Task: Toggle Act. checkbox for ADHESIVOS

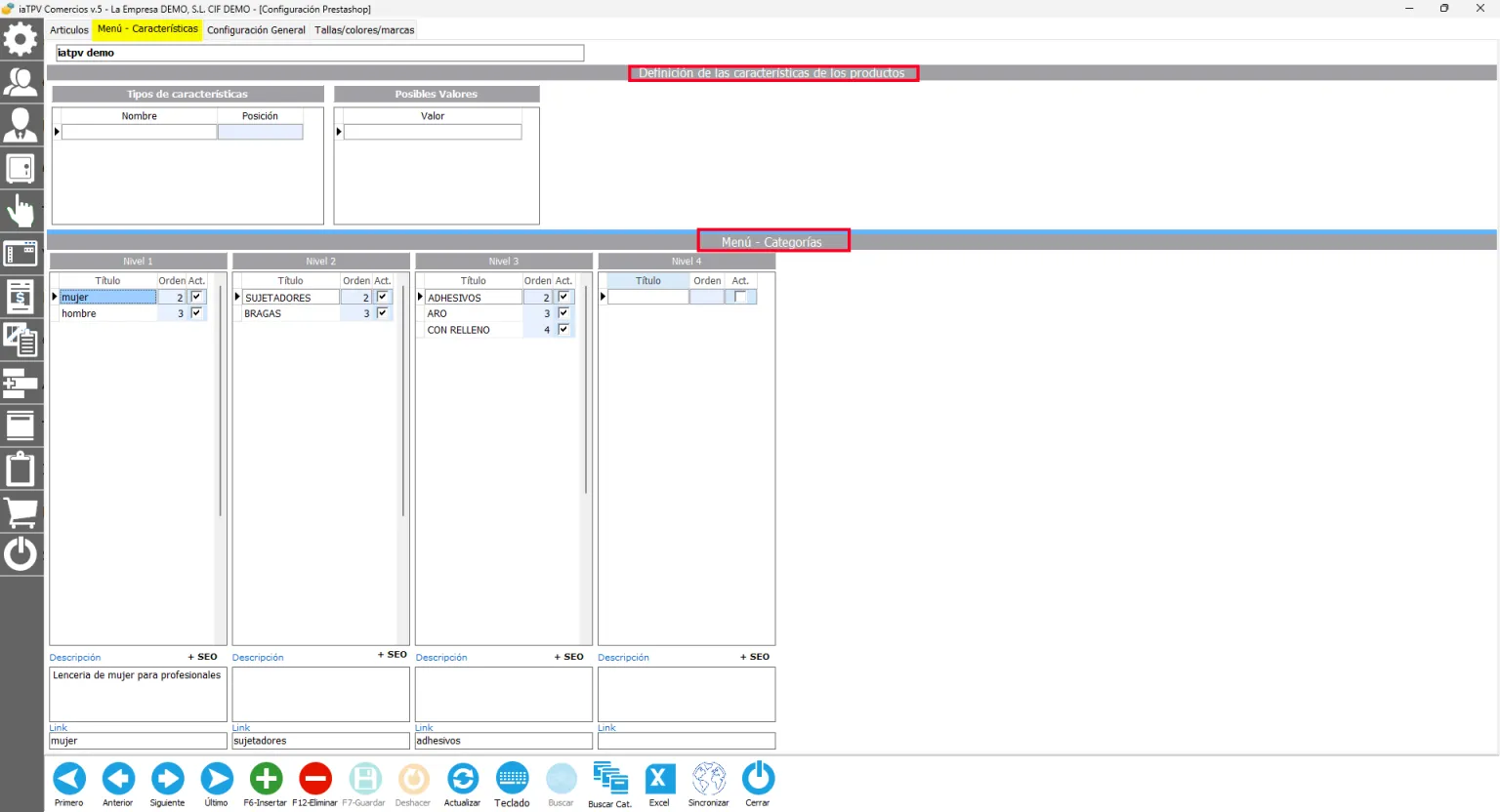Action: (x=563, y=297)
